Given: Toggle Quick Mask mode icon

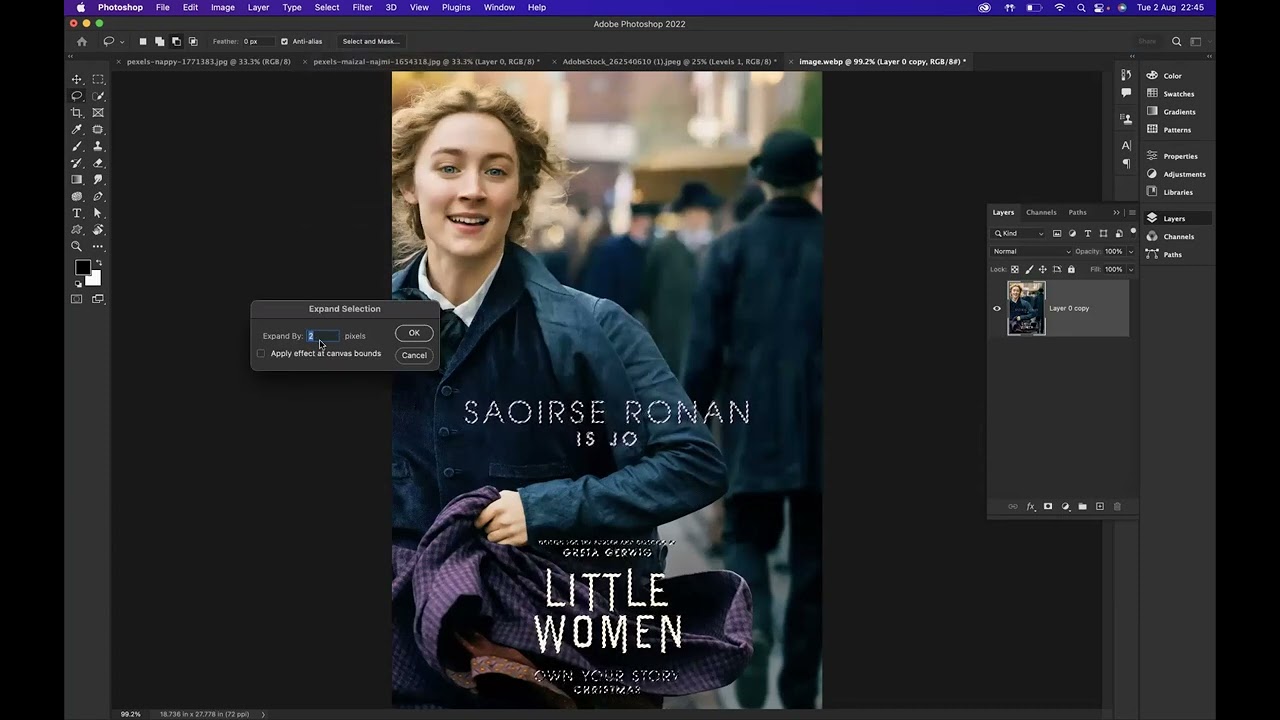Looking at the screenshot, I should [77, 299].
